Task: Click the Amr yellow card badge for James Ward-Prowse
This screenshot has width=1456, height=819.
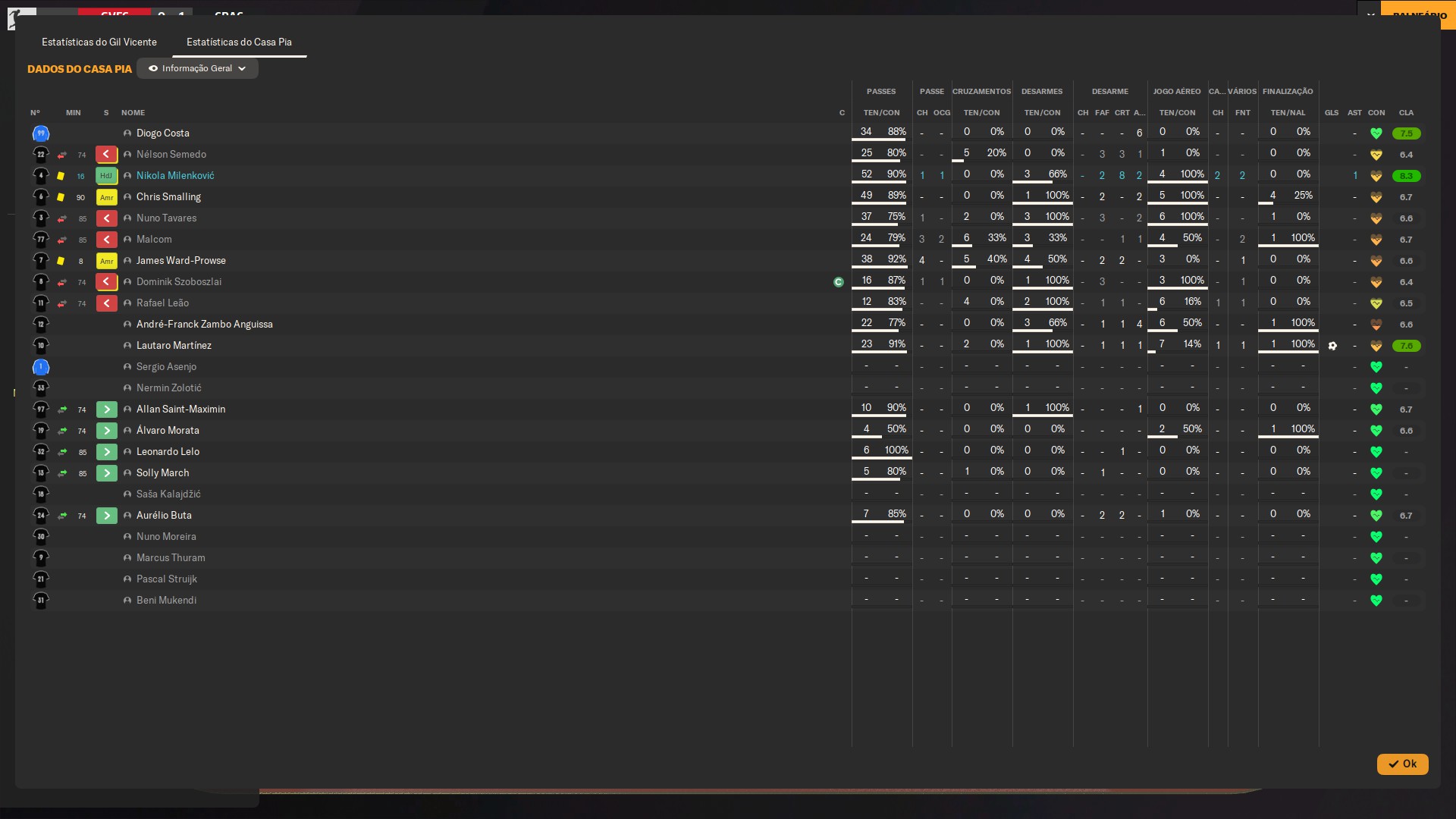Action: (x=106, y=261)
